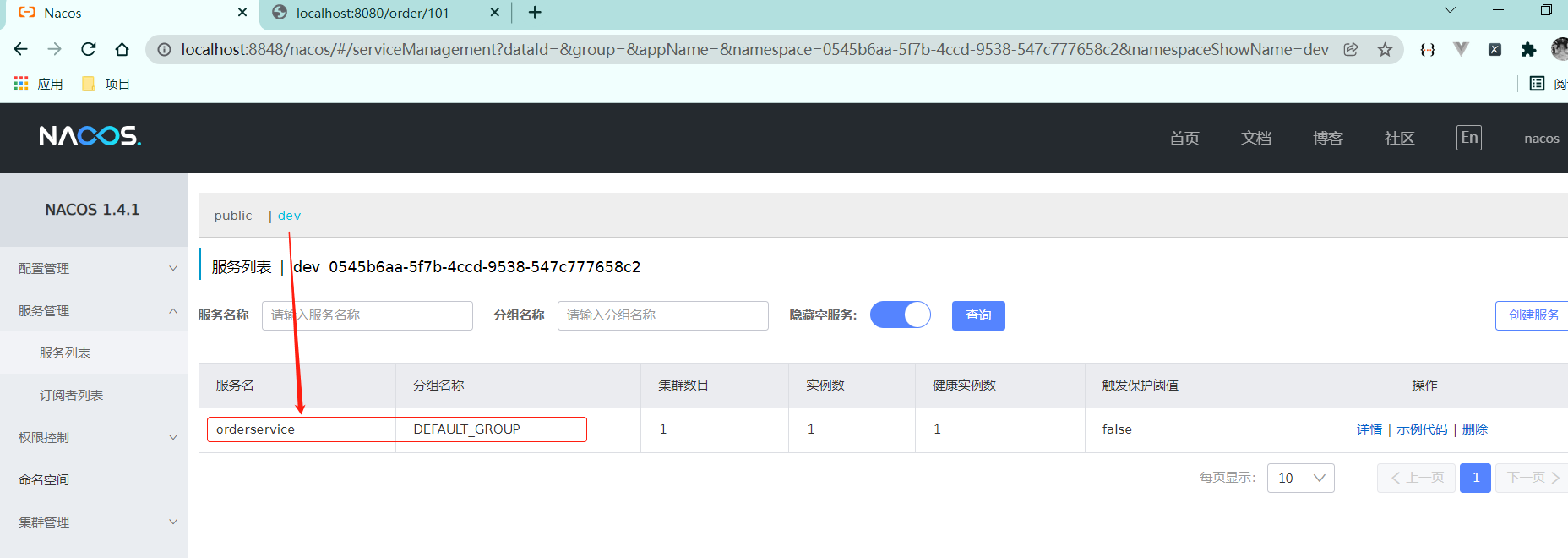This screenshot has height=558, width=1568.
Task: Toggle the 隐藏空服务 switch
Action: [x=901, y=315]
